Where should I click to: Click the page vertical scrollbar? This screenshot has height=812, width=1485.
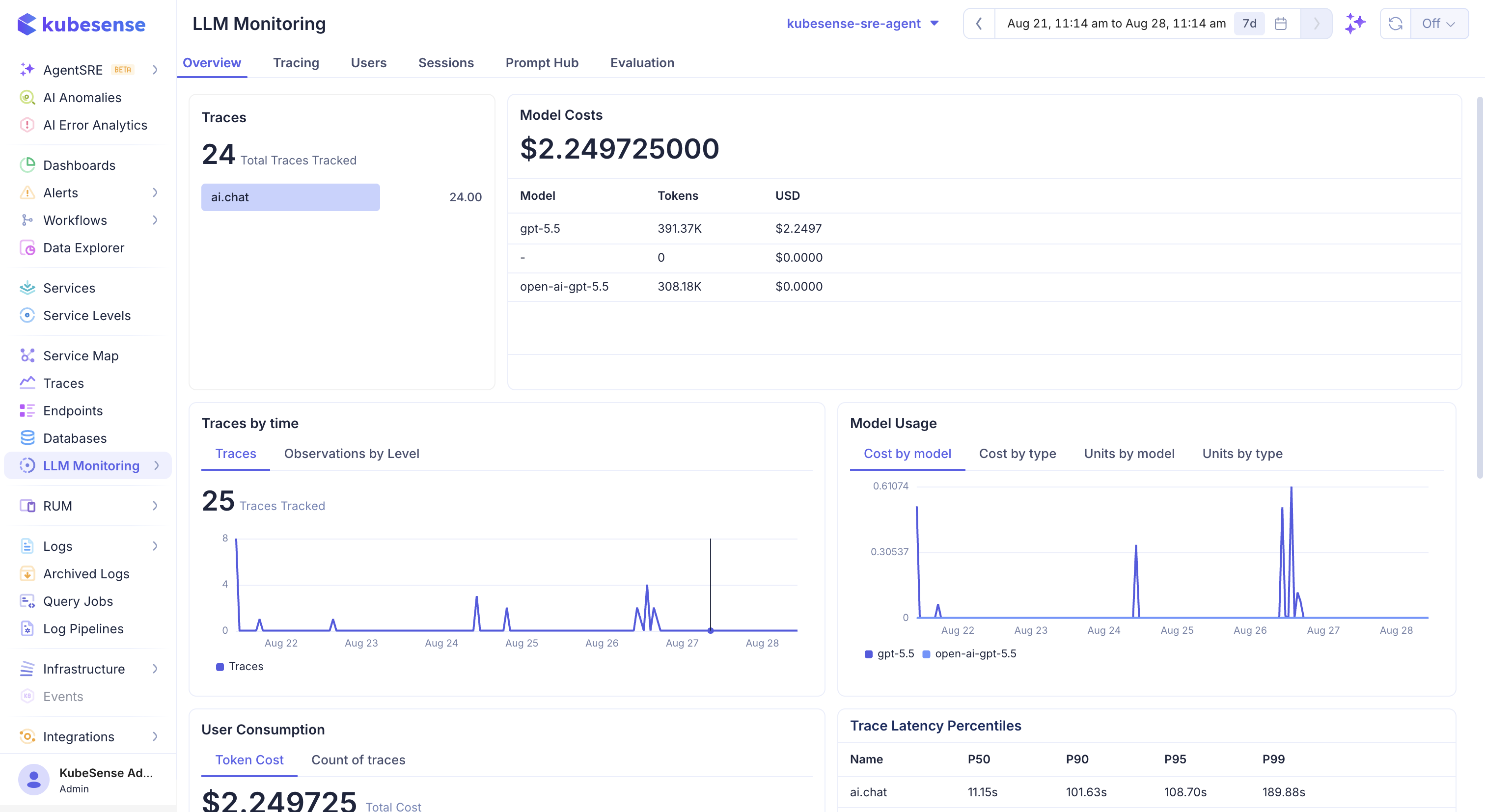[x=1479, y=288]
